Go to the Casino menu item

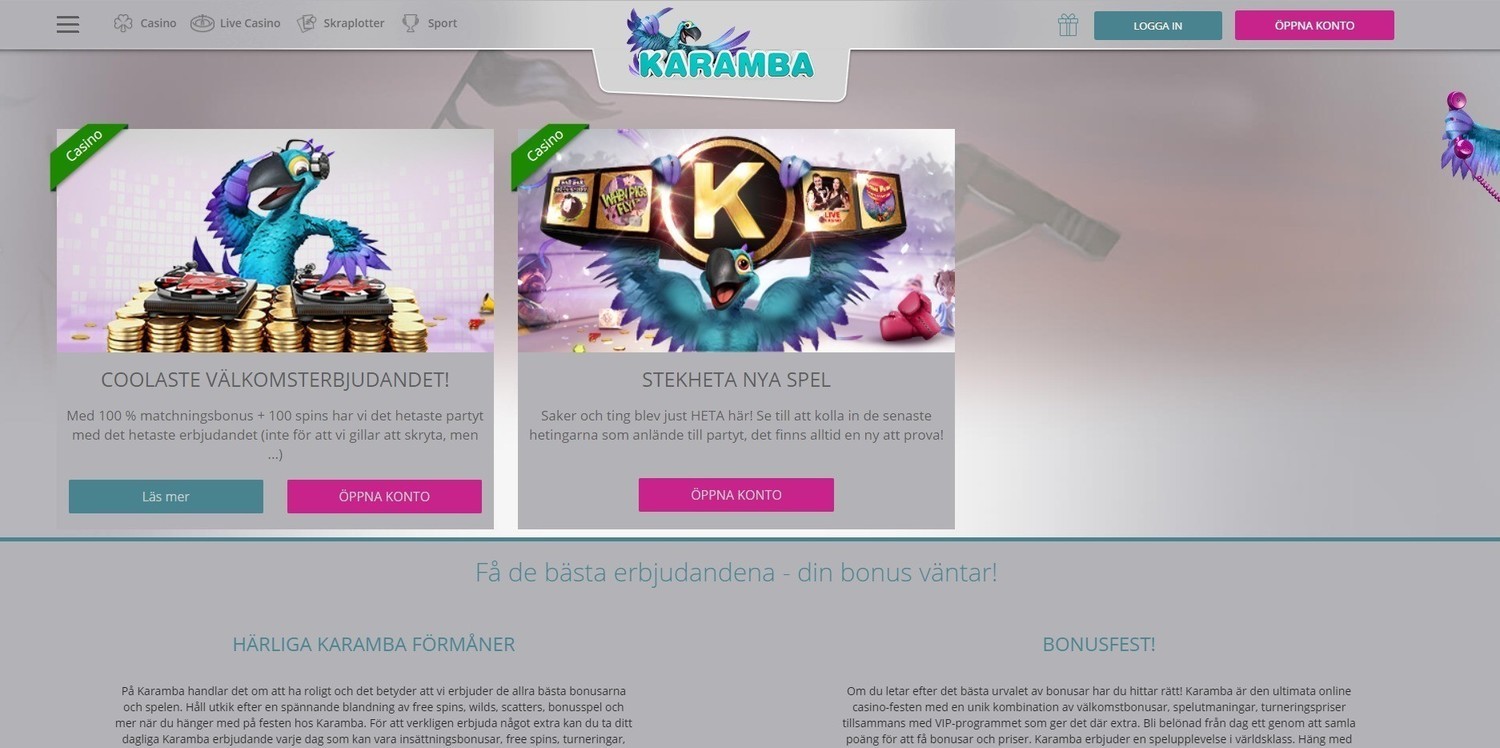[x=158, y=24]
